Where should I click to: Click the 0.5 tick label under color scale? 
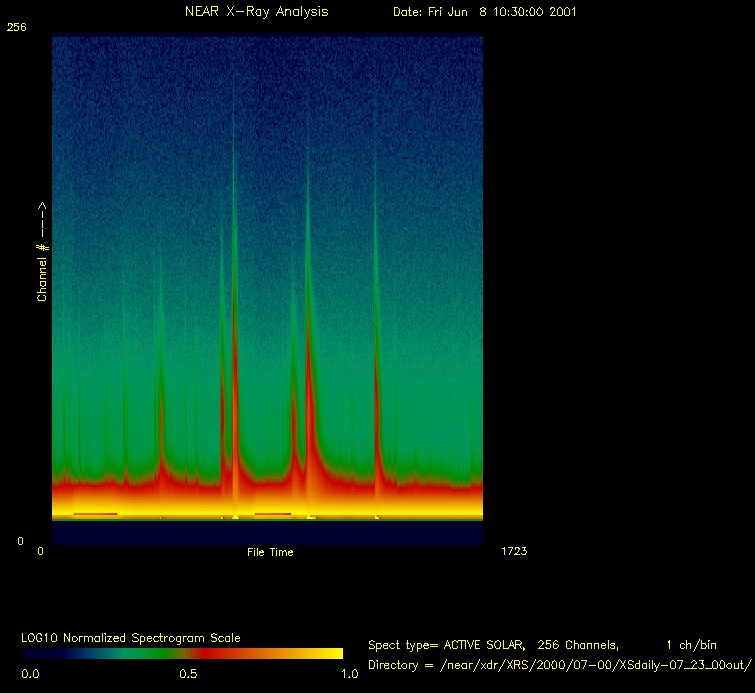(188, 674)
